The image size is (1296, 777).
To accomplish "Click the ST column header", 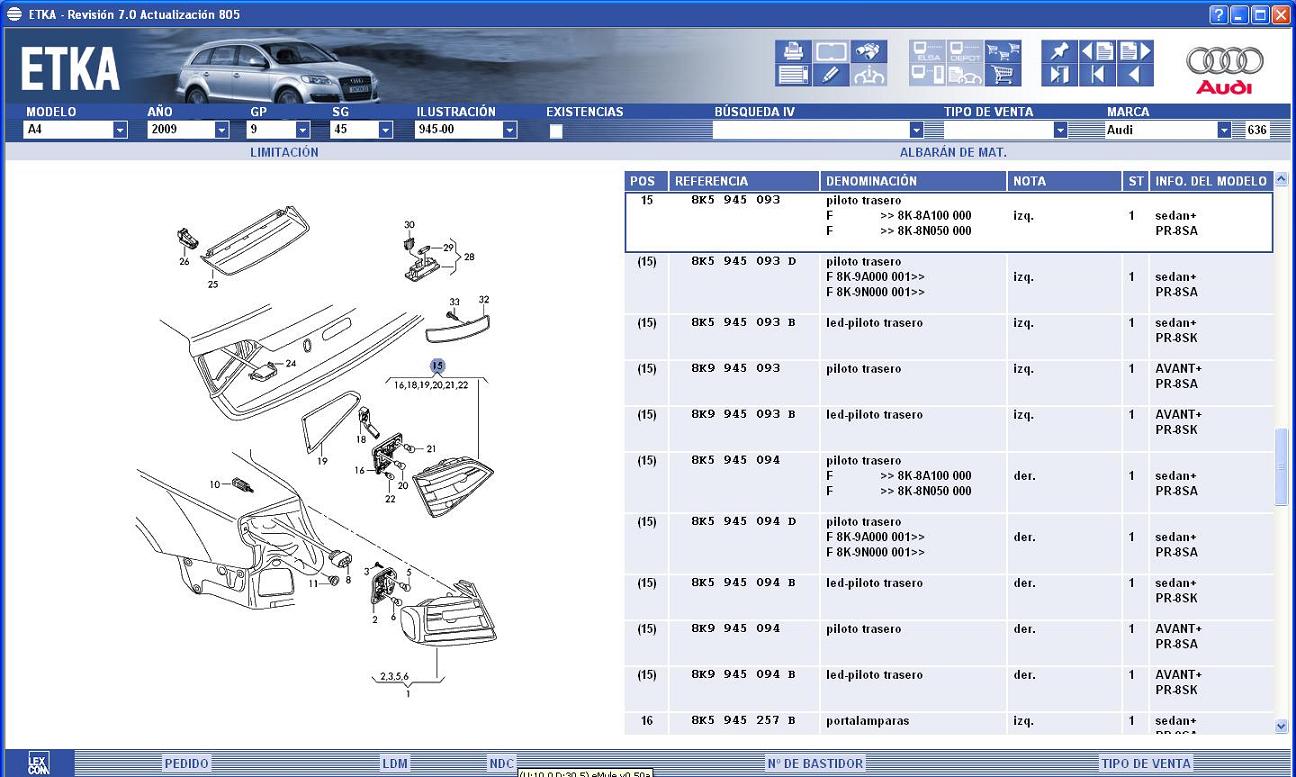I will point(1136,181).
